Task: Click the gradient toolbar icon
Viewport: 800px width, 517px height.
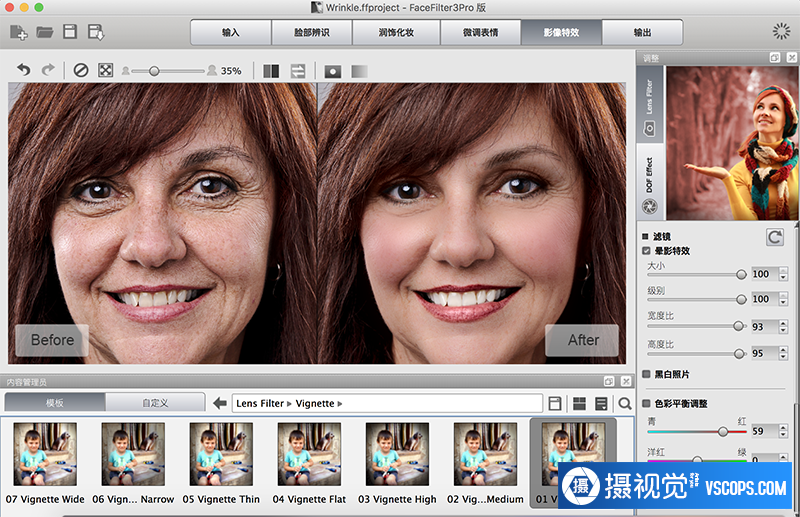Action: pyautogui.click(x=359, y=71)
